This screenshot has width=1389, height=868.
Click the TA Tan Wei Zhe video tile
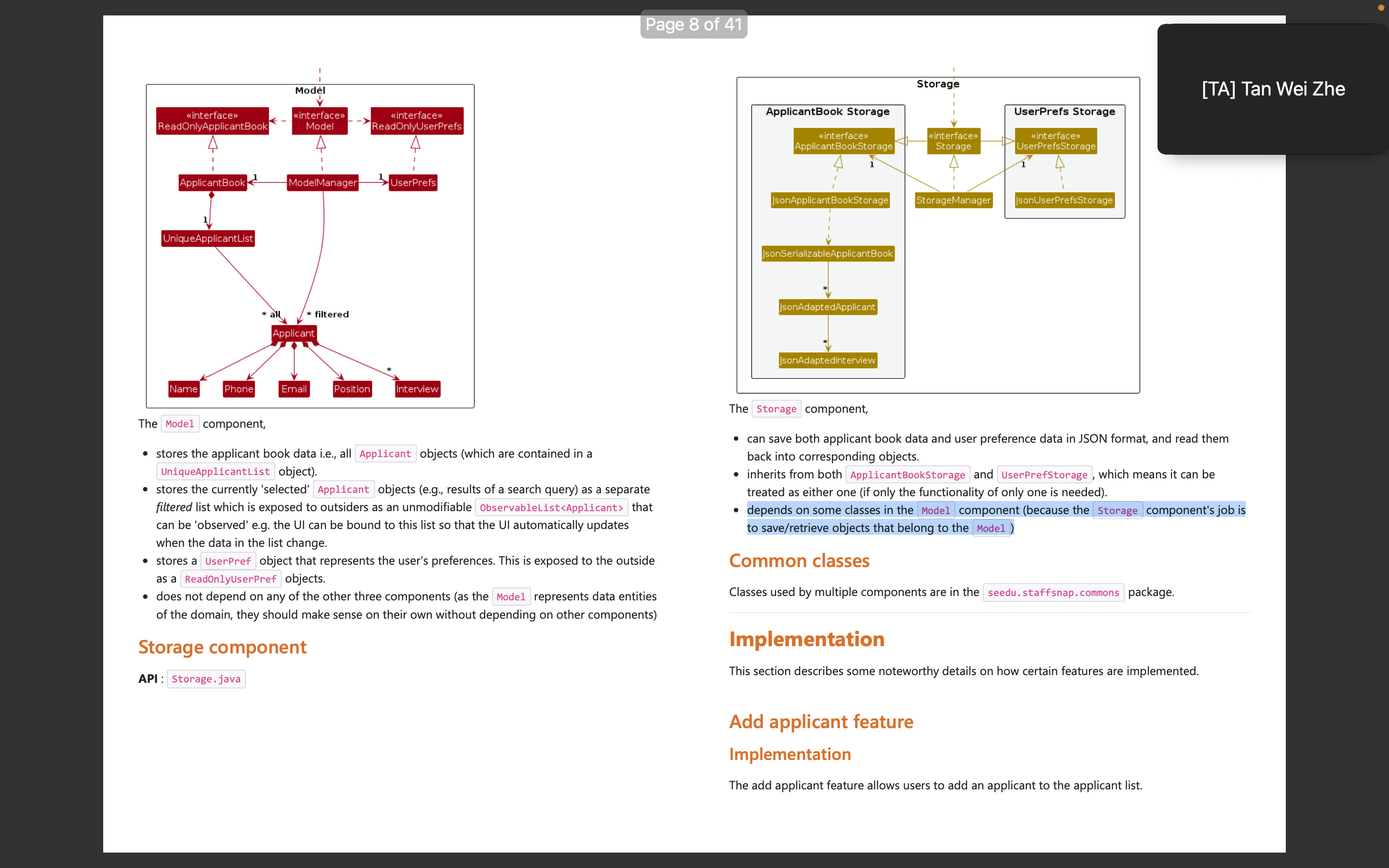click(1272, 89)
